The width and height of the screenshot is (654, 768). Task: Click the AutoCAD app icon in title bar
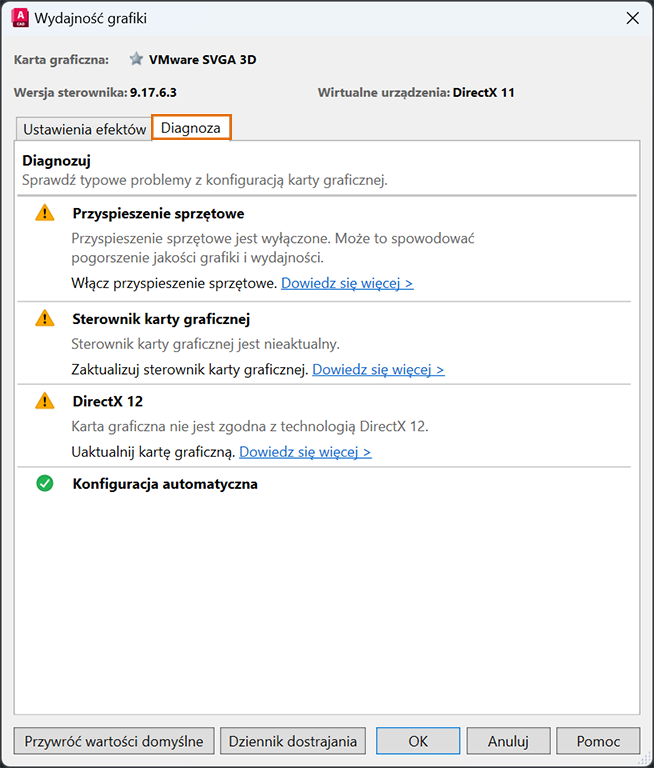click(20, 18)
